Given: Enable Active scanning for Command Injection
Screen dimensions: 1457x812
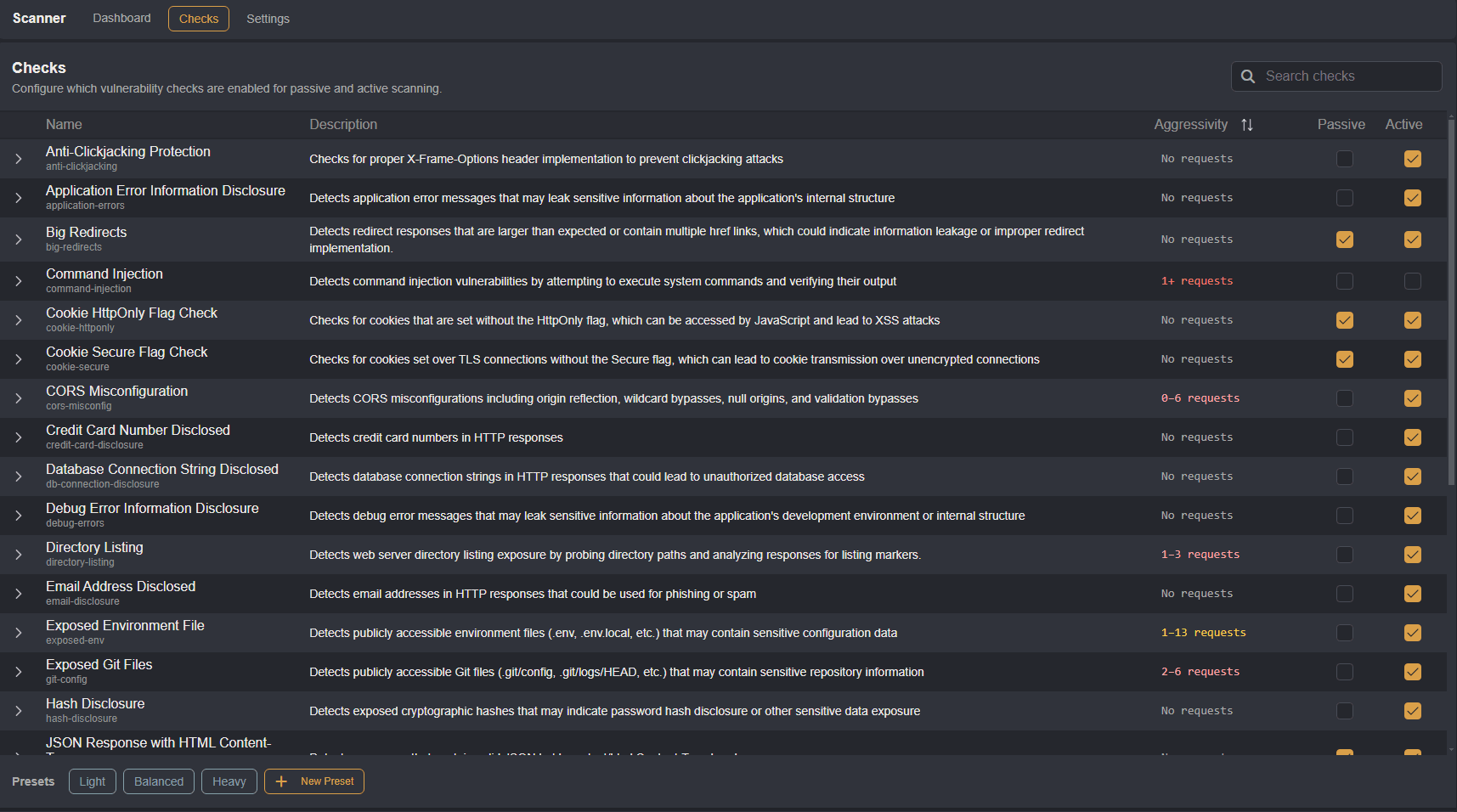Looking at the screenshot, I should [1413, 281].
